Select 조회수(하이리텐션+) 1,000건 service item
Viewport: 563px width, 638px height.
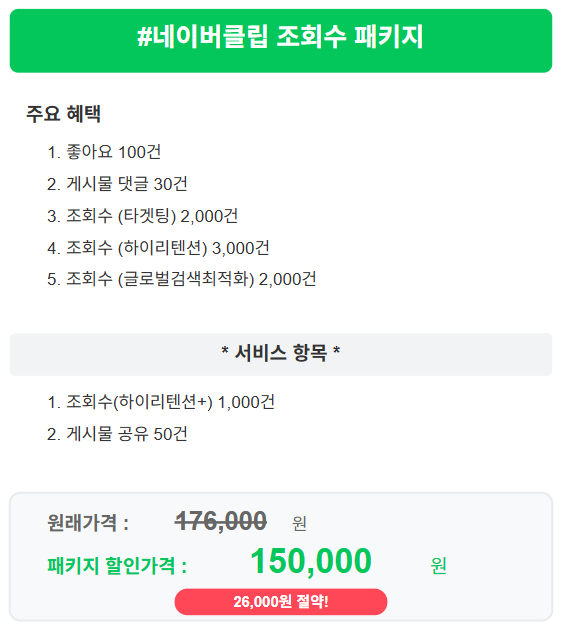click(x=170, y=402)
